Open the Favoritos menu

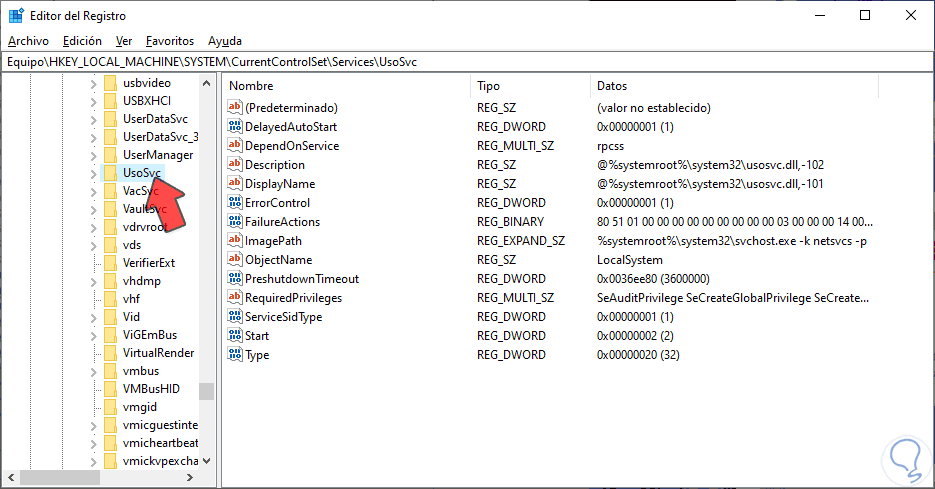(x=169, y=41)
